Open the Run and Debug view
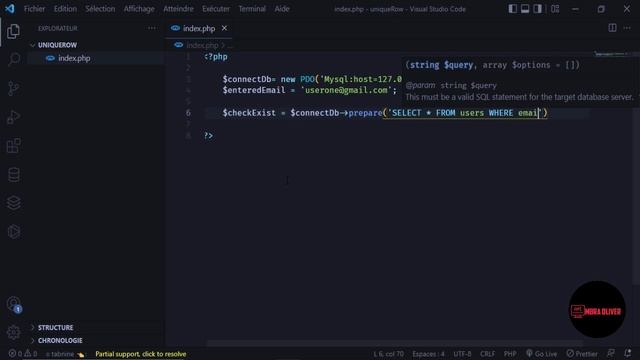The height and width of the screenshot is (360, 640). pos(13,118)
